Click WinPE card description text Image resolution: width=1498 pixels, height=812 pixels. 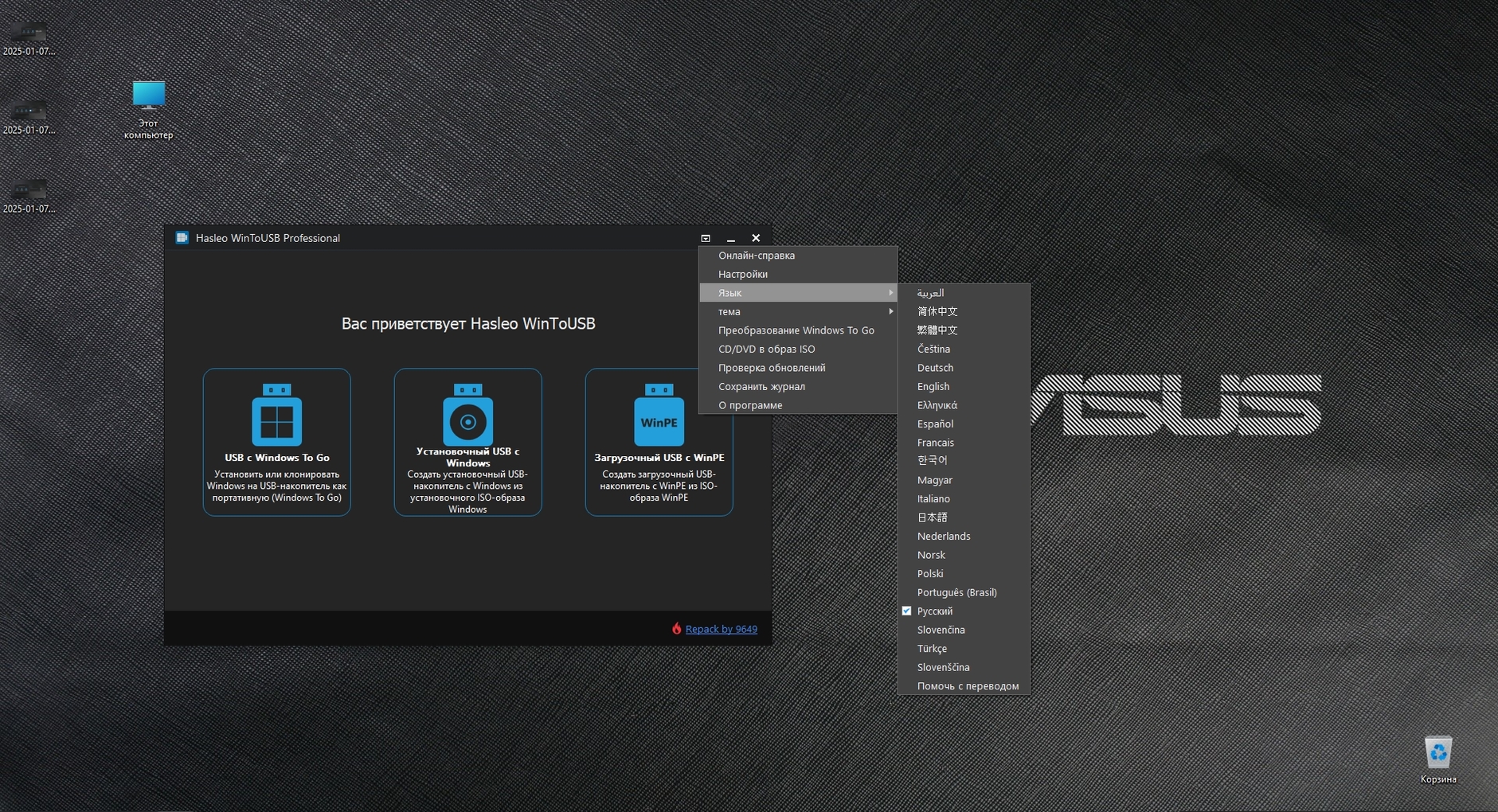tap(659, 486)
